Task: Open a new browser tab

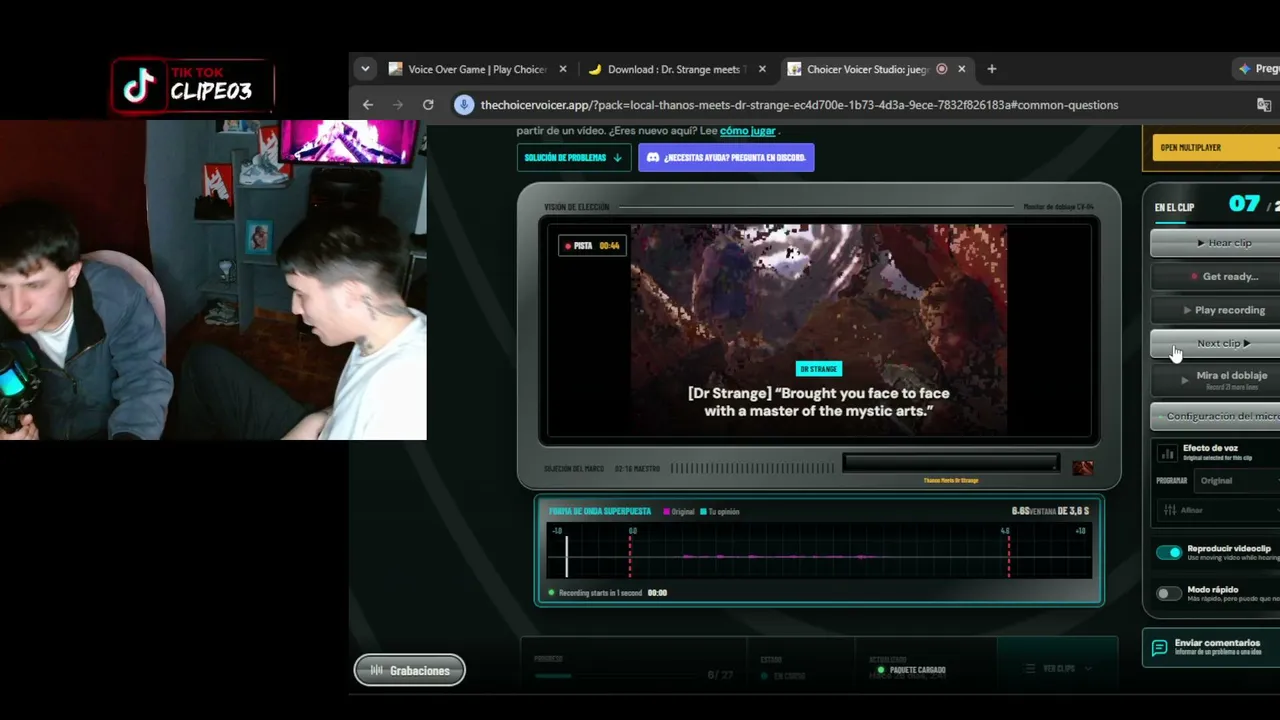Action: [x=992, y=69]
